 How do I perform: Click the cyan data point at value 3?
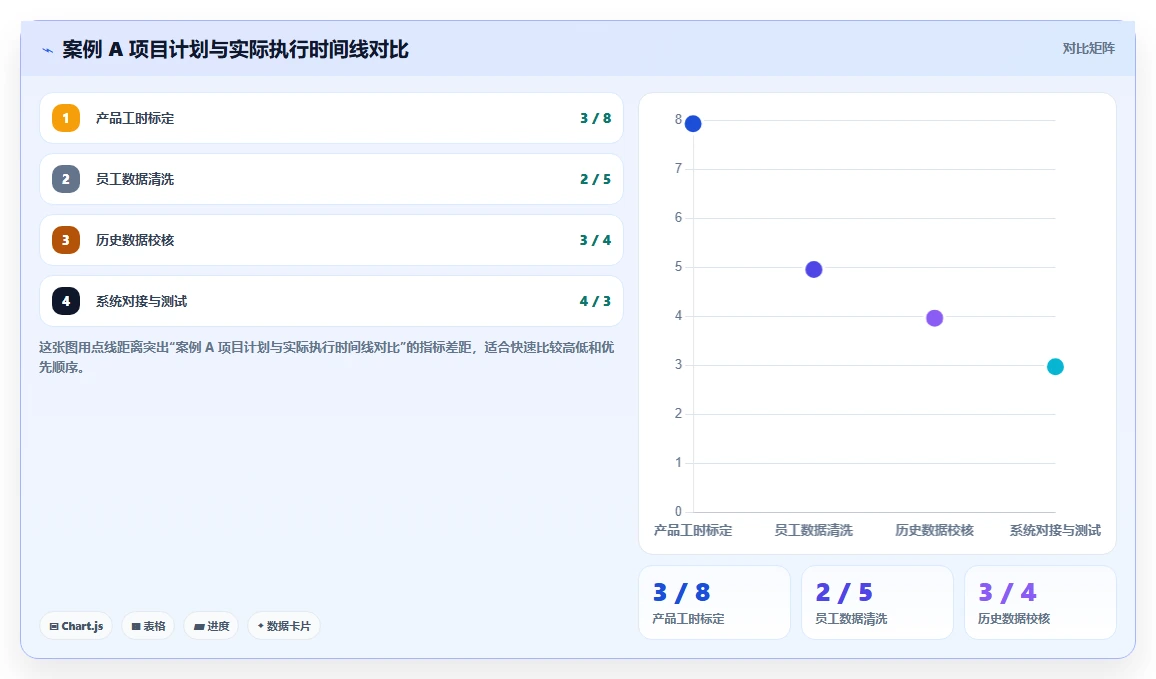click(1055, 366)
